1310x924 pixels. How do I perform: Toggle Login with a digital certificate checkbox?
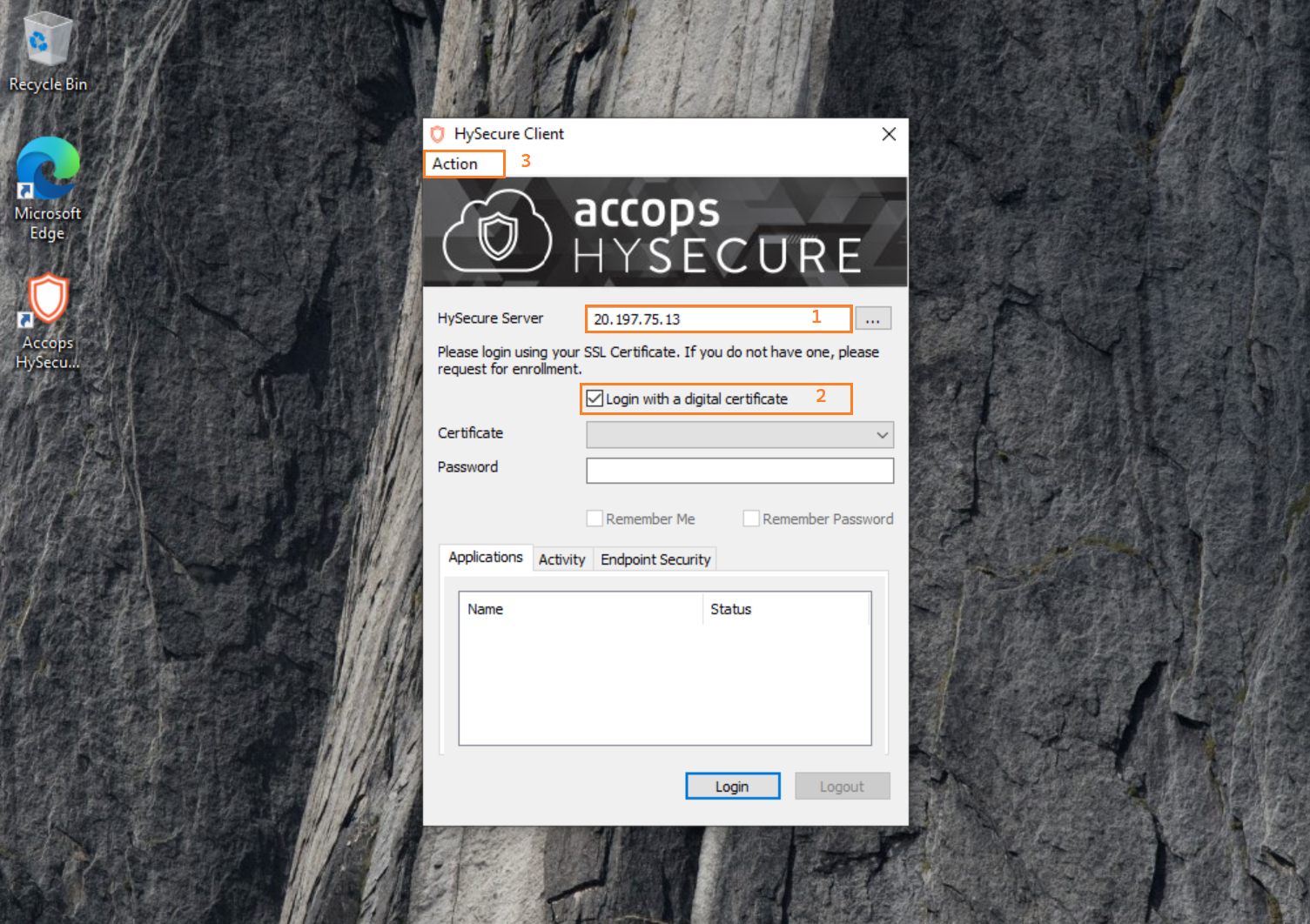pos(595,398)
